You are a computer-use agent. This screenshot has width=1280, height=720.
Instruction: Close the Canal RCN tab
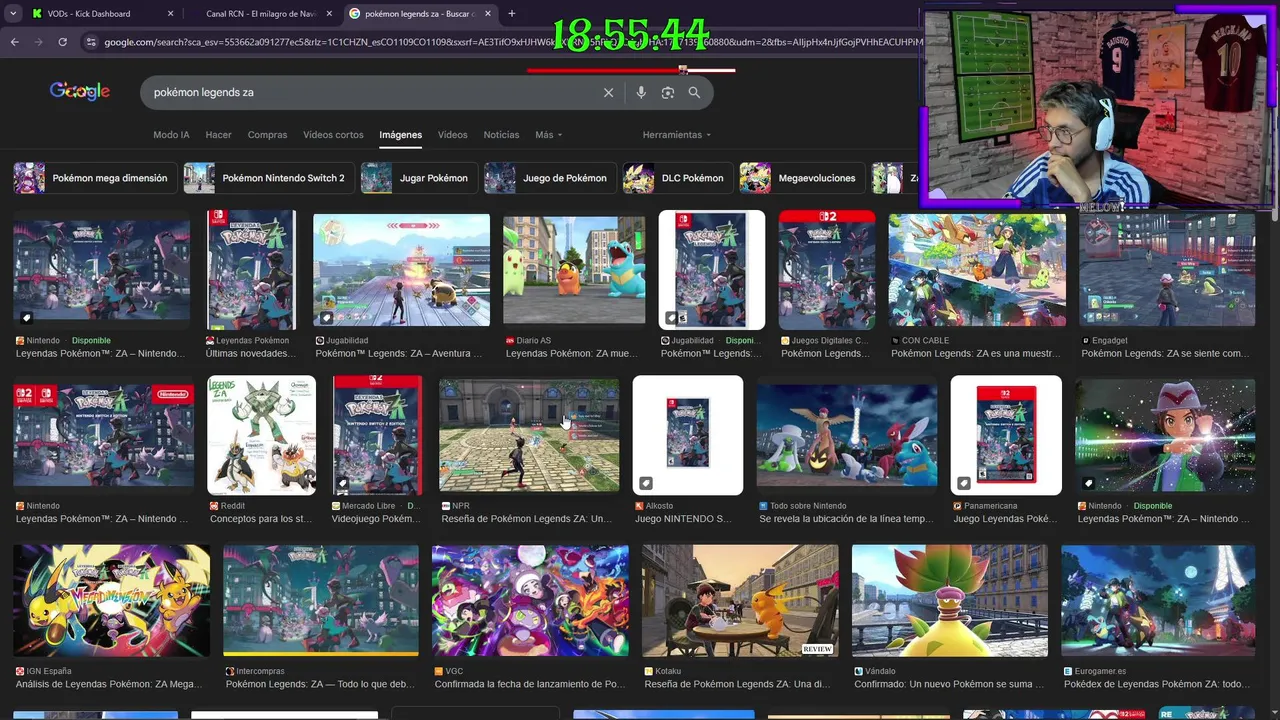pos(329,14)
